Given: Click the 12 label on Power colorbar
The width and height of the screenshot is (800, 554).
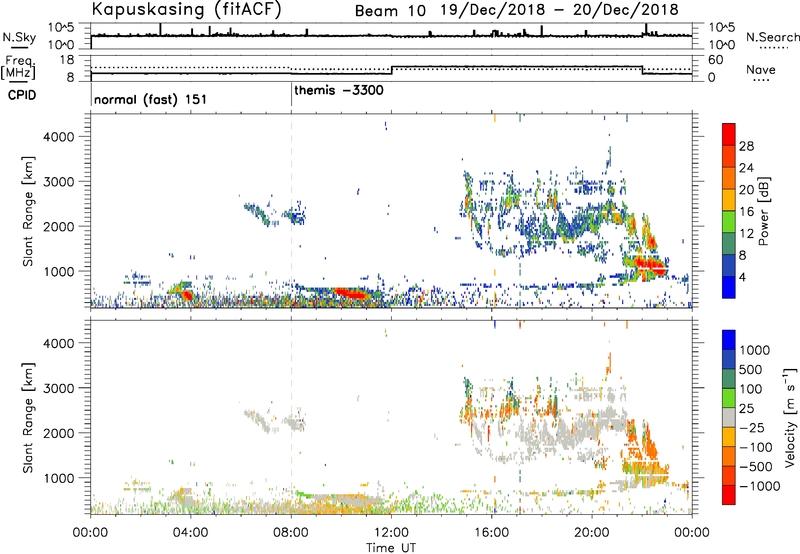Looking at the screenshot, I should [x=746, y=234].
